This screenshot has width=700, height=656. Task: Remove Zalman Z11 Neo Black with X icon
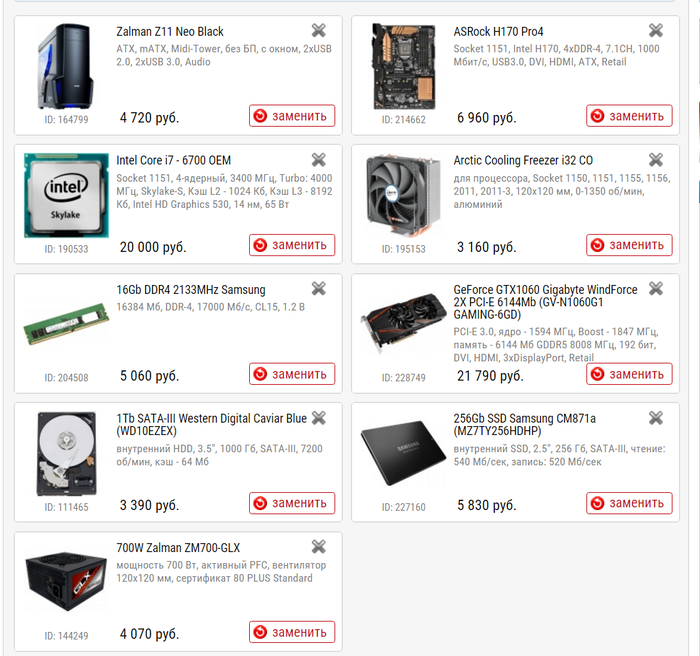(318, 30)
